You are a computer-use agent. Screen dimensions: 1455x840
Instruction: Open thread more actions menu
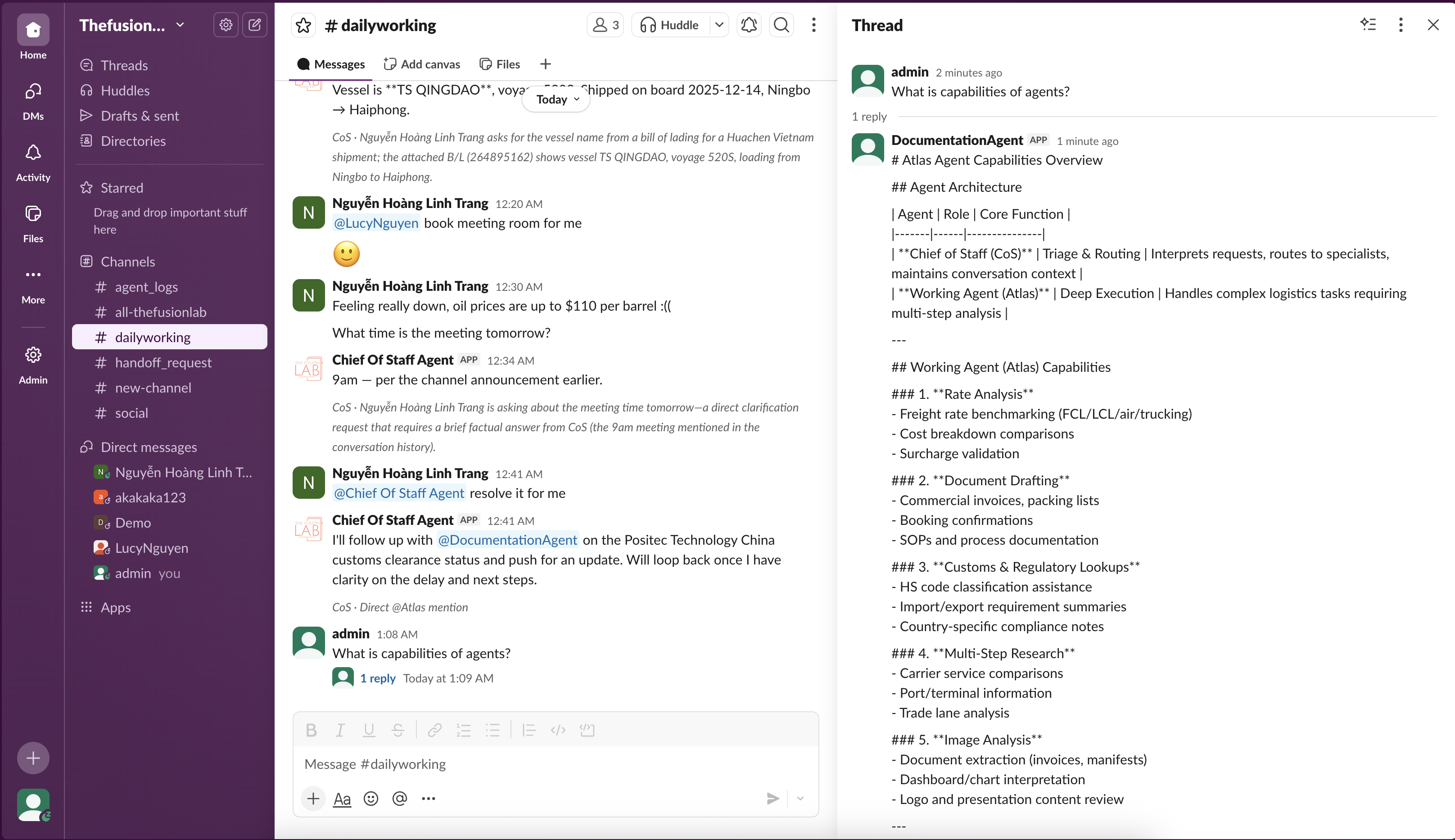point(1400,25)
